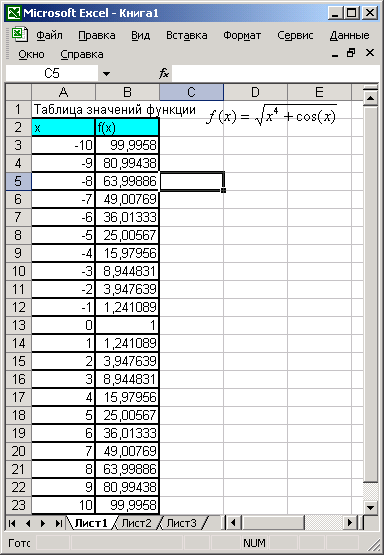Screen dimensions: 384x555
Task: Select row 5 header
Action: click(19, 181)
